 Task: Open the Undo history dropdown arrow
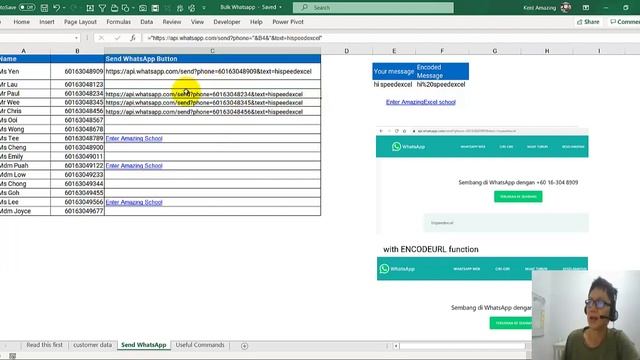64,8
